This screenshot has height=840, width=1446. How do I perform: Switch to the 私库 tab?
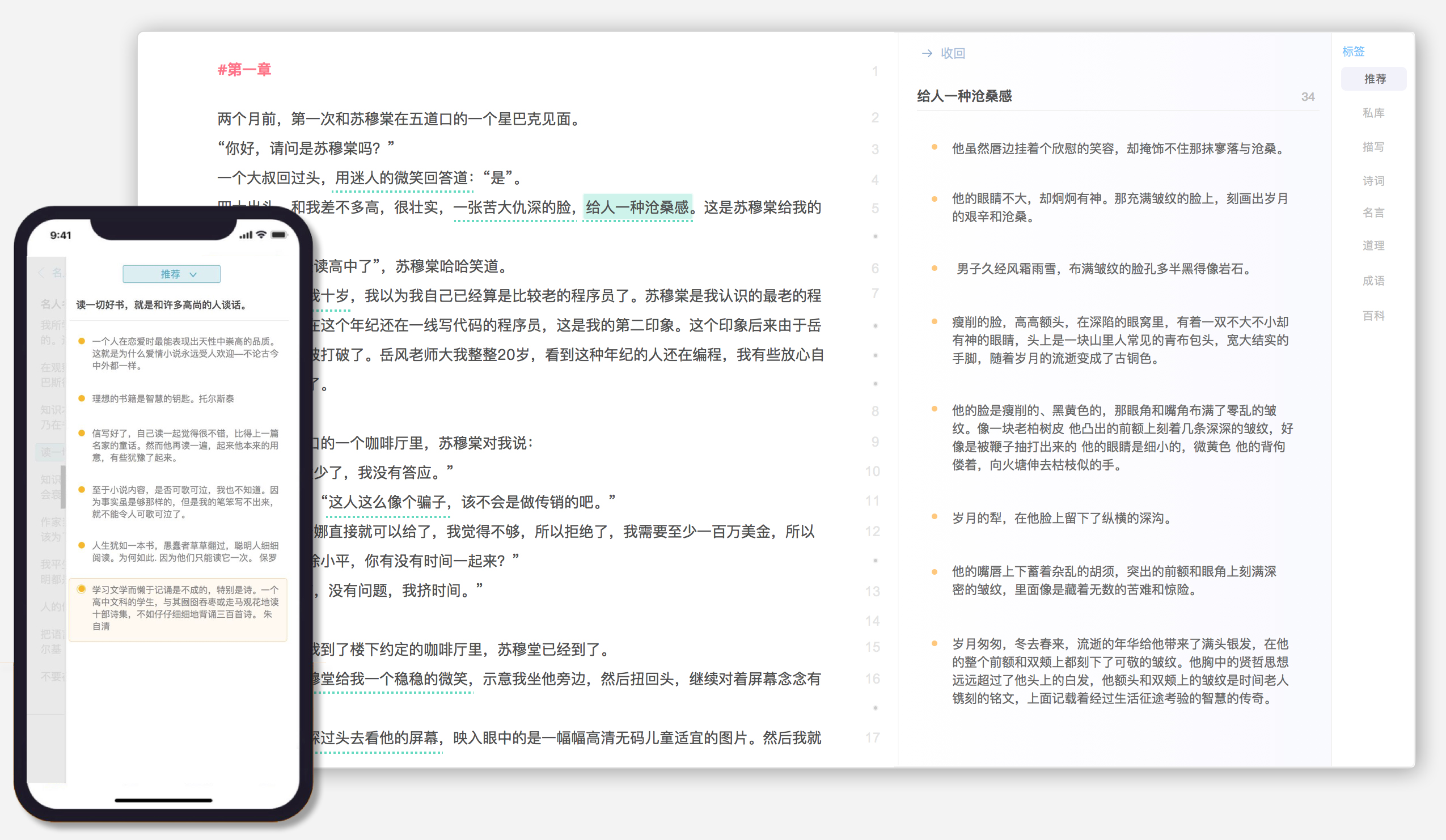pyautogui.click(x=1373, y=113)
